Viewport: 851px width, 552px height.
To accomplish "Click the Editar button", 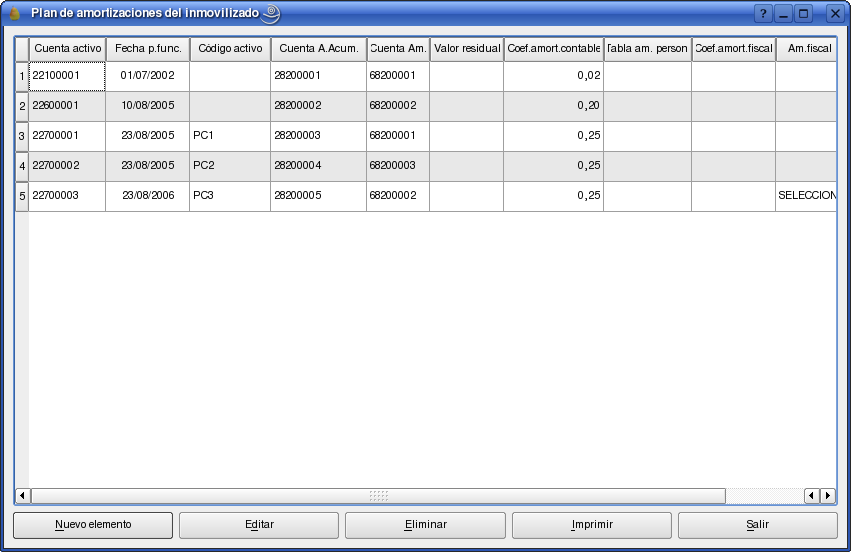I will pyautogui.click(x=259, y=525).
